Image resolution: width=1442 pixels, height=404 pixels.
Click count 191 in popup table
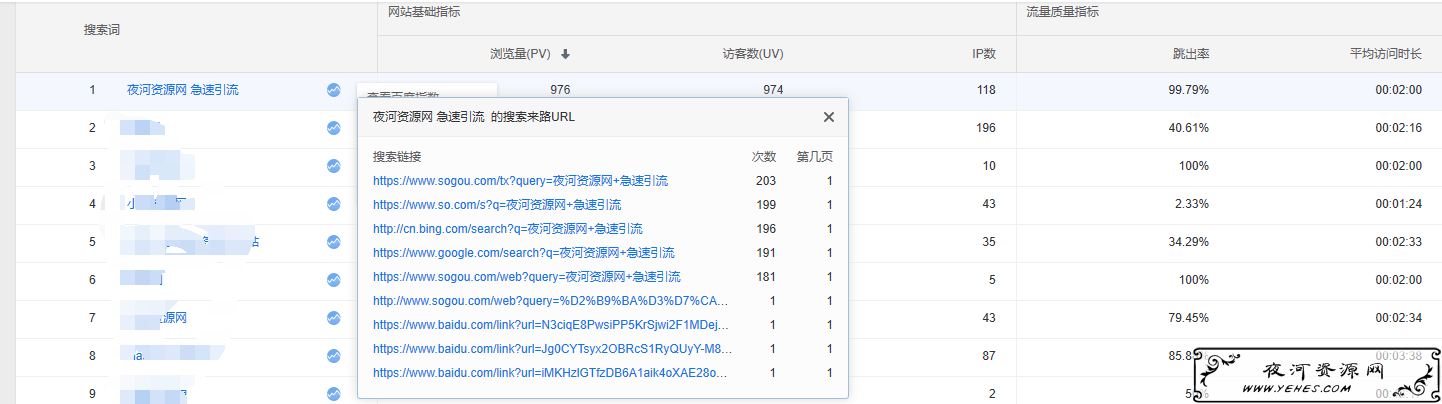[766, 253]
